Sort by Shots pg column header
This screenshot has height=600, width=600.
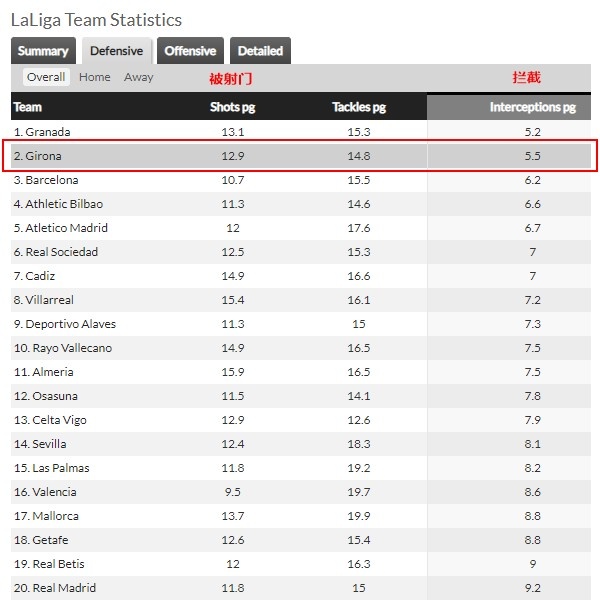click(232, 107)
